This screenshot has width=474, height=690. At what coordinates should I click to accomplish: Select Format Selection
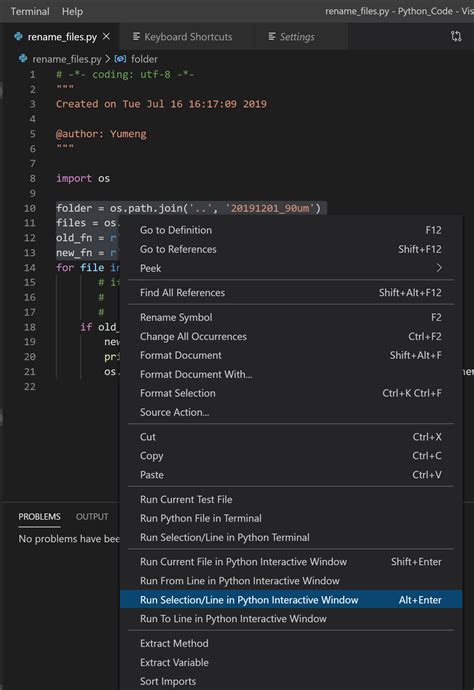(x=290, y=393)
